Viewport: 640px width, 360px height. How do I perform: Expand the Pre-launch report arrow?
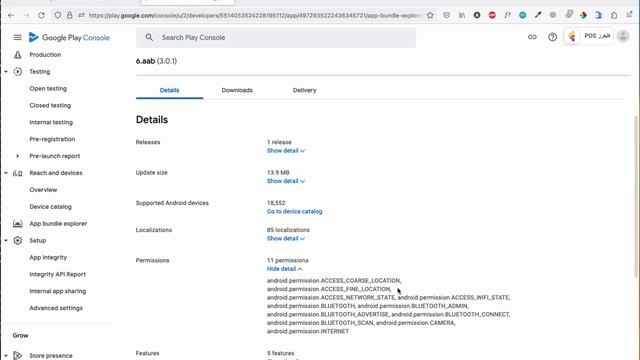tap(18, 156)
